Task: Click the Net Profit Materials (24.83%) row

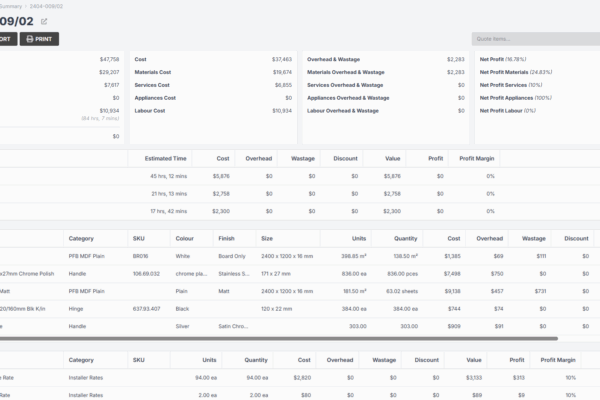Action: [x=518, y=72]
